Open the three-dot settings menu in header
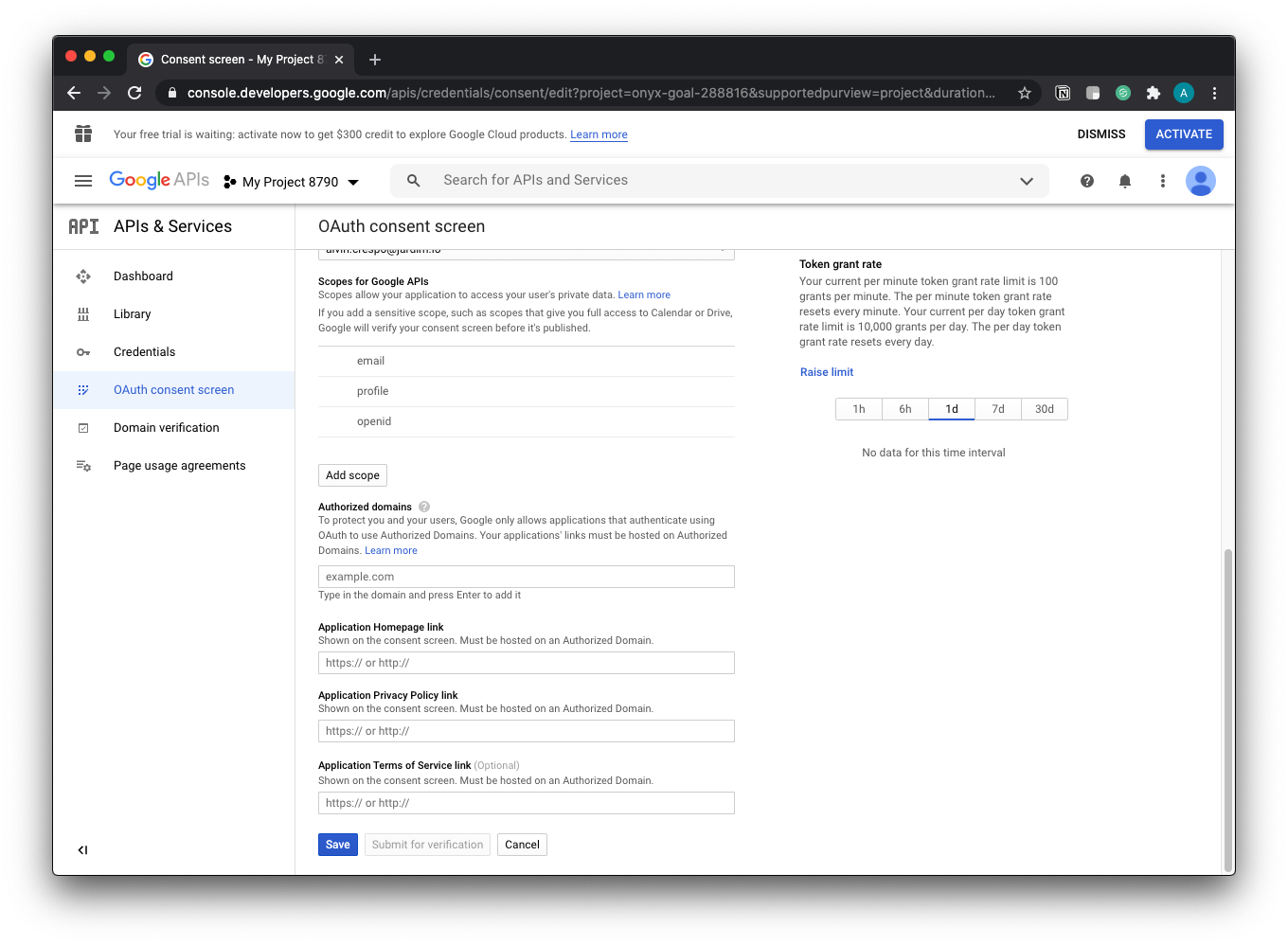The image size is (1288, 945). pos(1163,181)
